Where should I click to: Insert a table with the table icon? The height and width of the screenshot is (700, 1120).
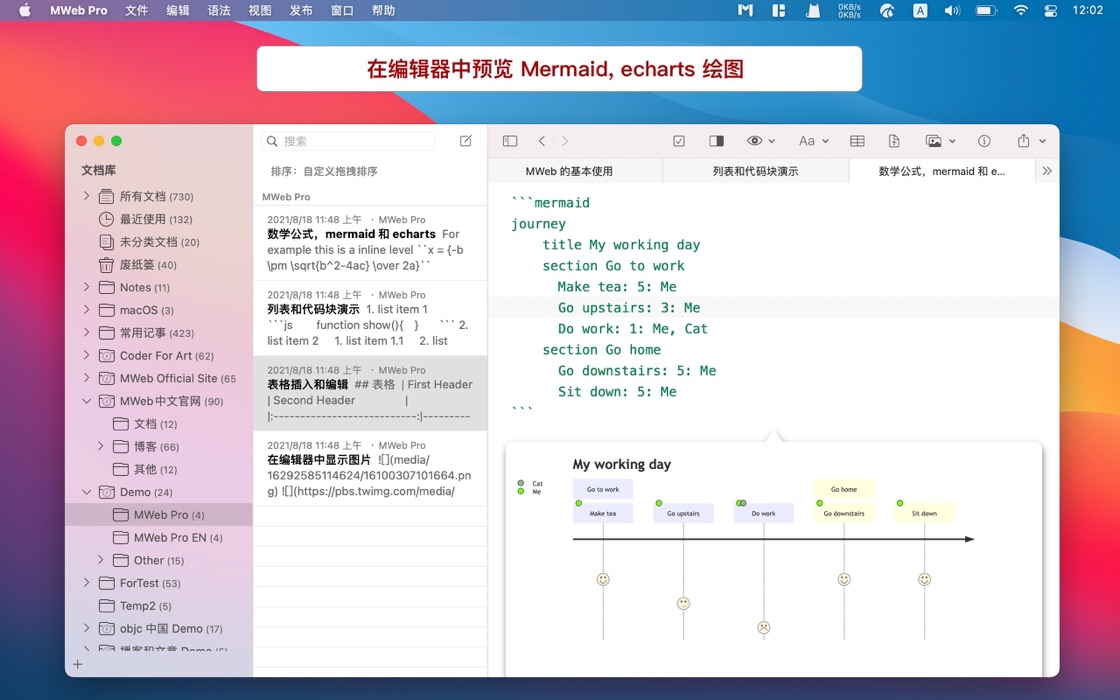coord(857,141)
